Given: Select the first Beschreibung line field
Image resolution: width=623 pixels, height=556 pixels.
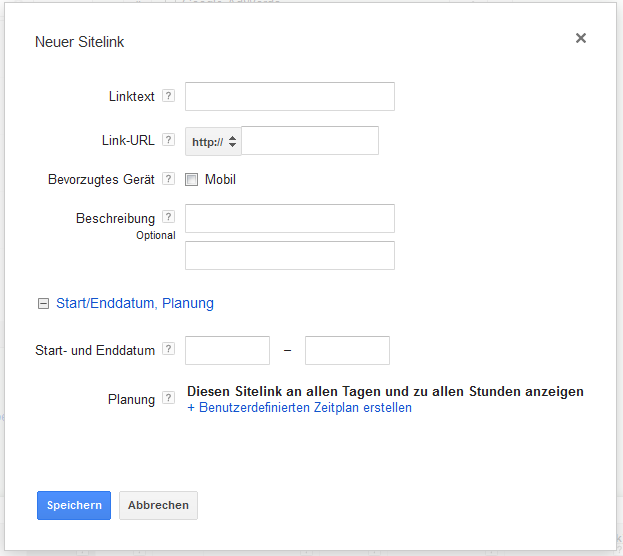Looking at the screenshot, I should tap(290, 218).
